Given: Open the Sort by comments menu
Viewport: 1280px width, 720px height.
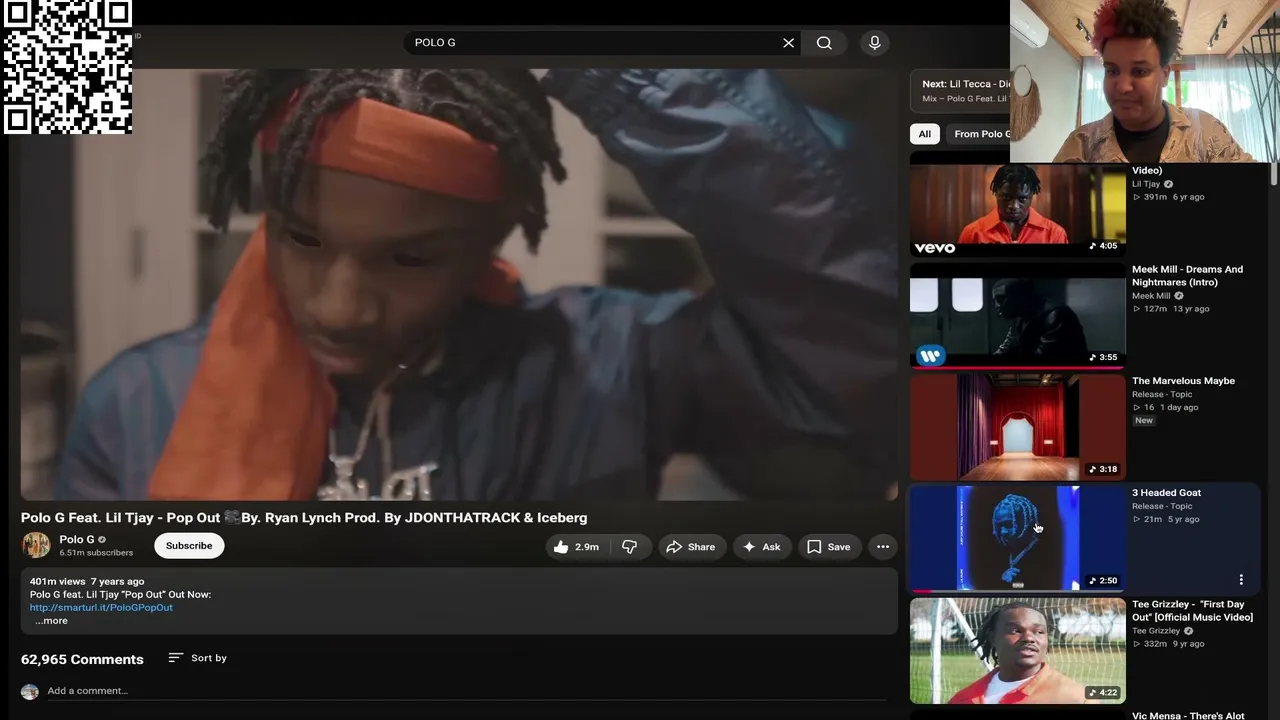Looking at the screenshot, I should tap(198, 658).
